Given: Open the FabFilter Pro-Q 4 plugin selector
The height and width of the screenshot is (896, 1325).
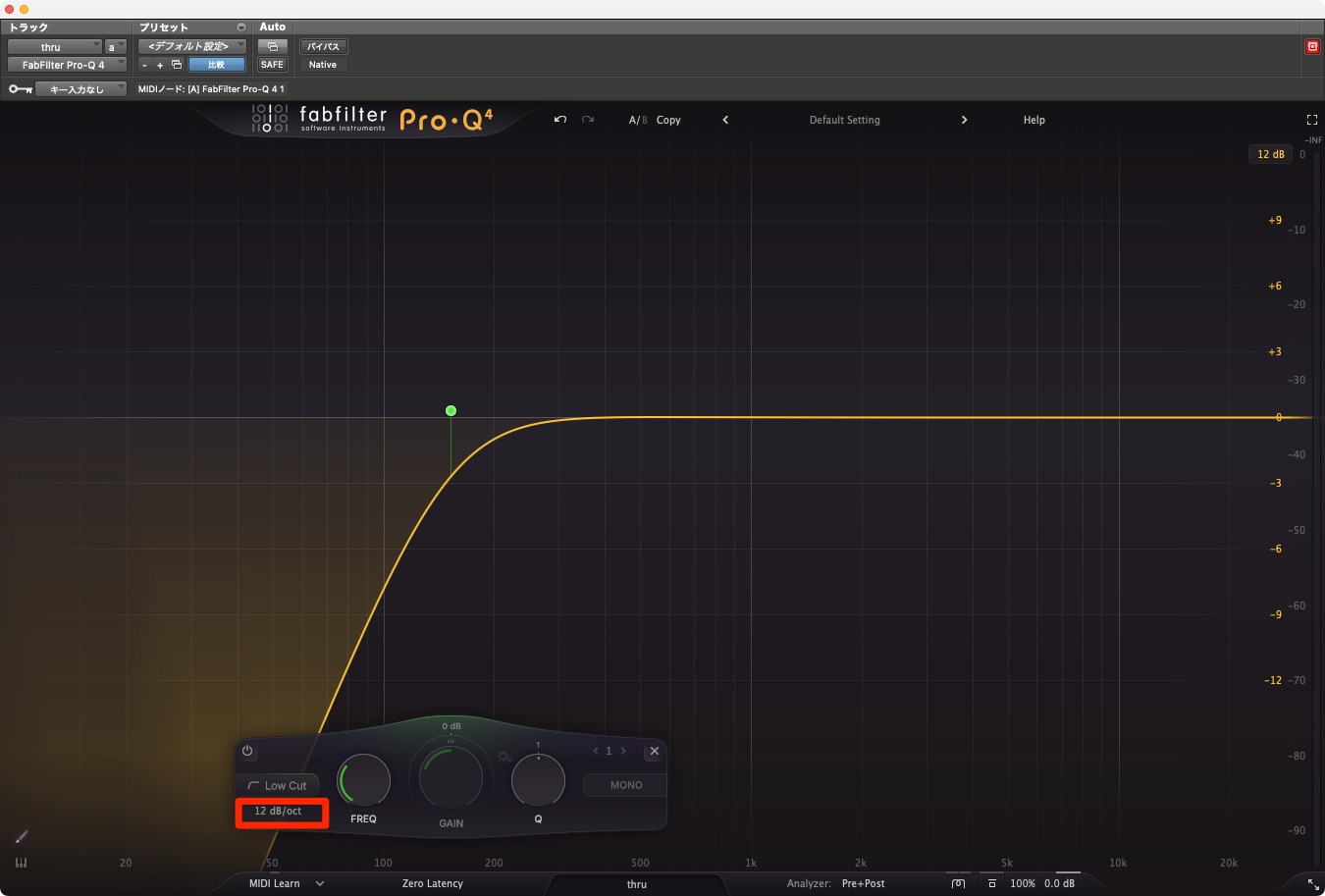Looking at the screenshot, I should click(x=67, y=65).
